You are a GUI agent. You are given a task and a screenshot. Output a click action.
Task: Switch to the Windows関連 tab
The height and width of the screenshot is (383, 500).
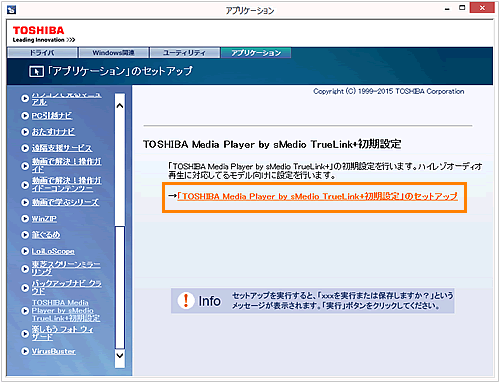(x=113, y=53)
